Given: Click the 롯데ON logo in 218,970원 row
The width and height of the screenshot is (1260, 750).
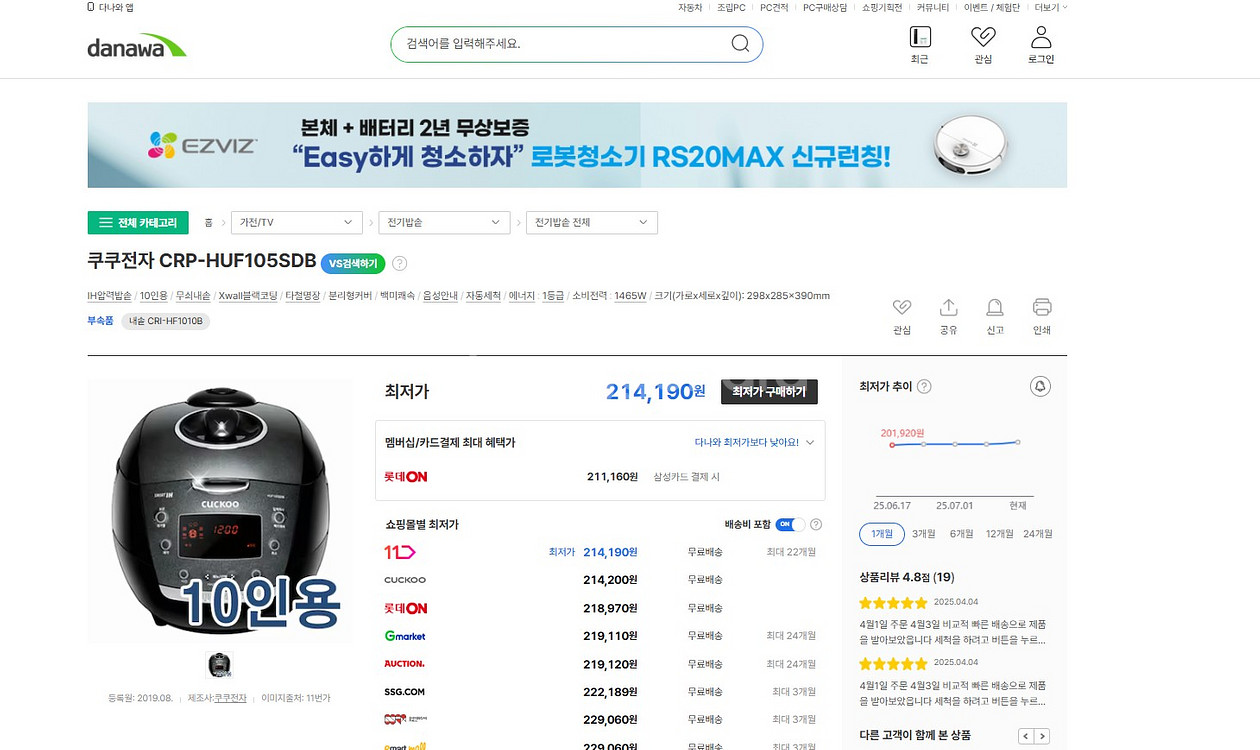Looking at the screenshot, I should 406,608.
